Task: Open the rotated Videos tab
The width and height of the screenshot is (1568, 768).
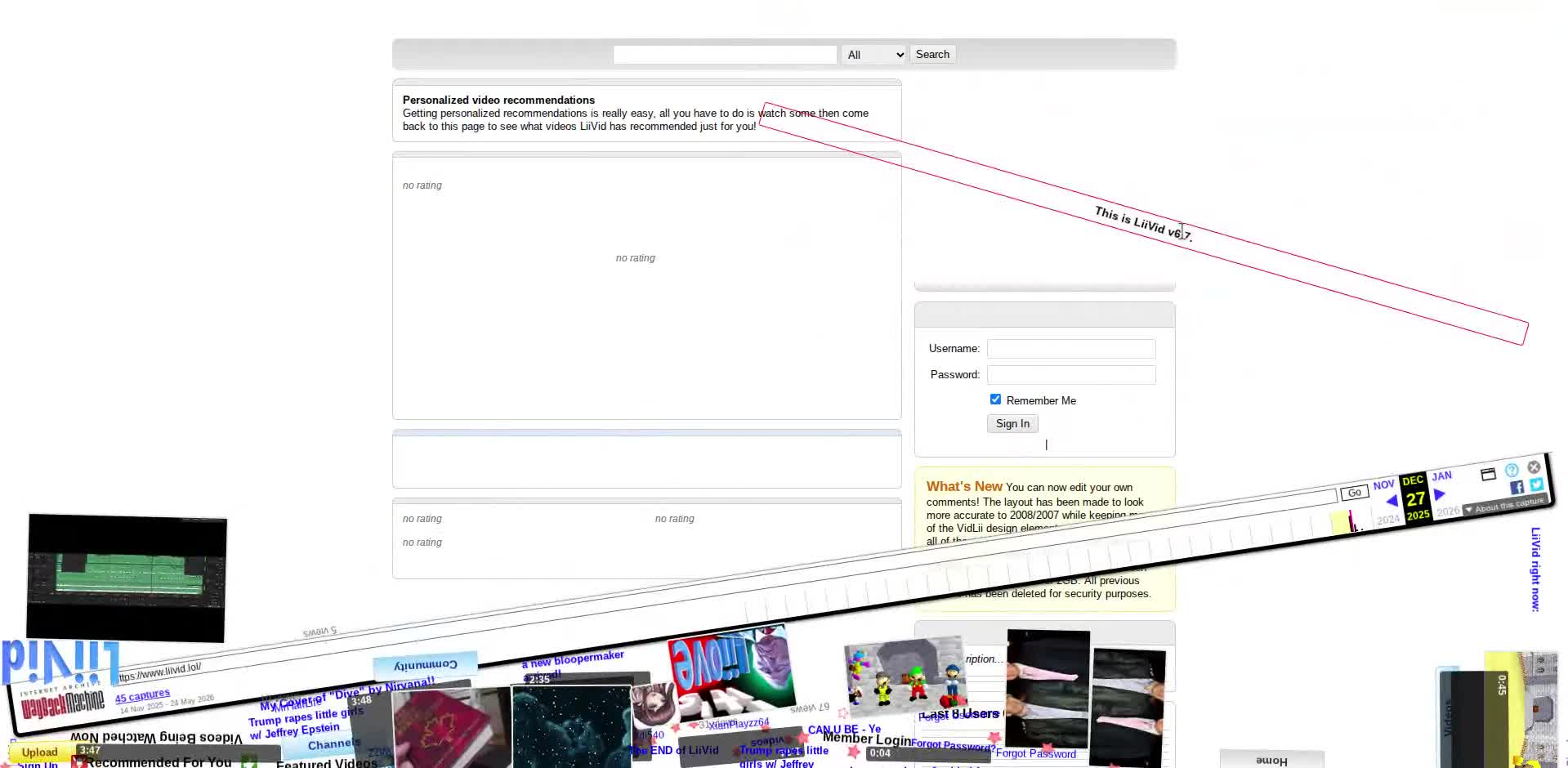Action: (1448, 717)
